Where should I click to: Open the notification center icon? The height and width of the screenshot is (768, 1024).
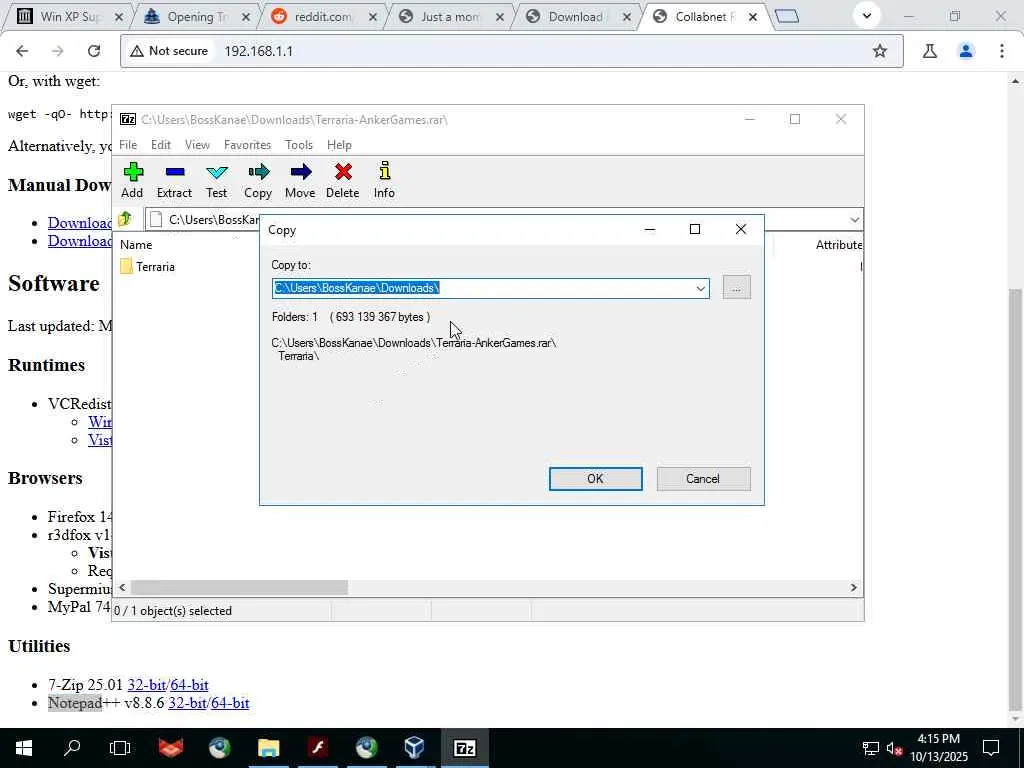(x=991, y=748)
